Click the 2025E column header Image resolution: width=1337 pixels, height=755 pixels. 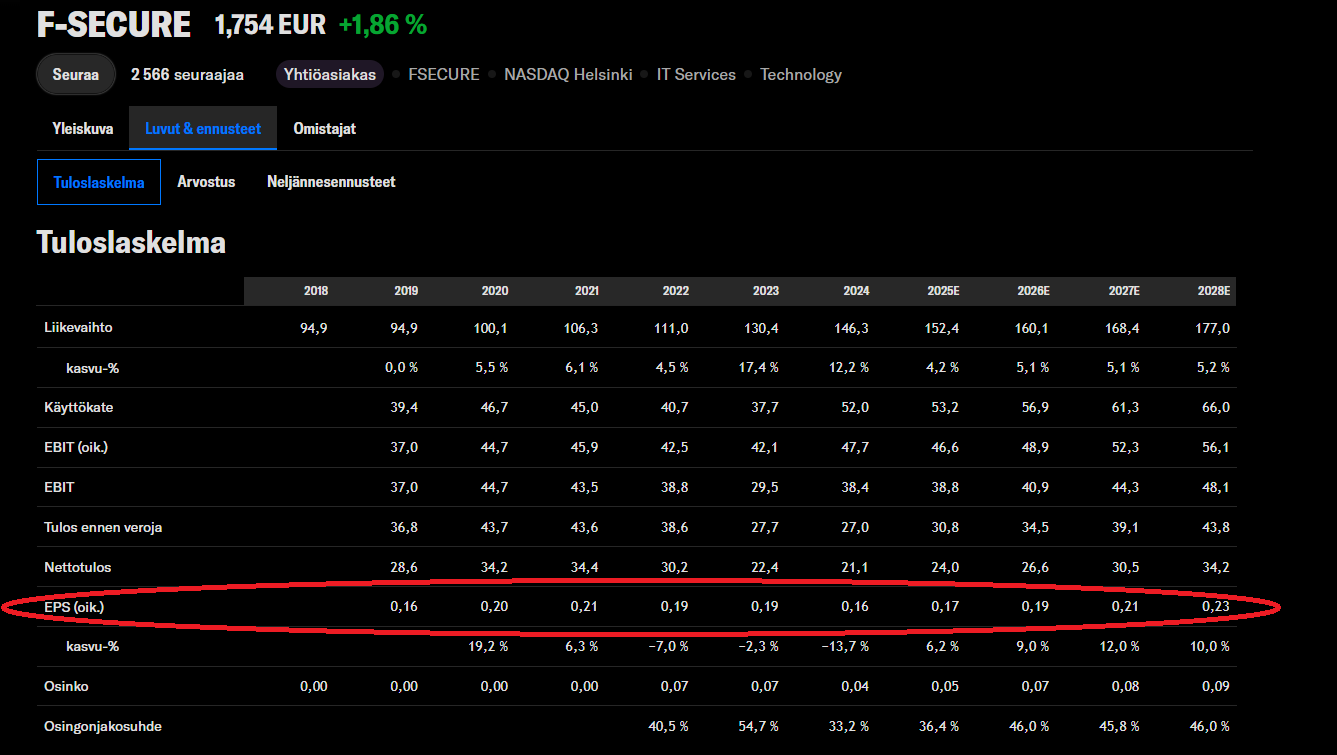coord(943,291)
